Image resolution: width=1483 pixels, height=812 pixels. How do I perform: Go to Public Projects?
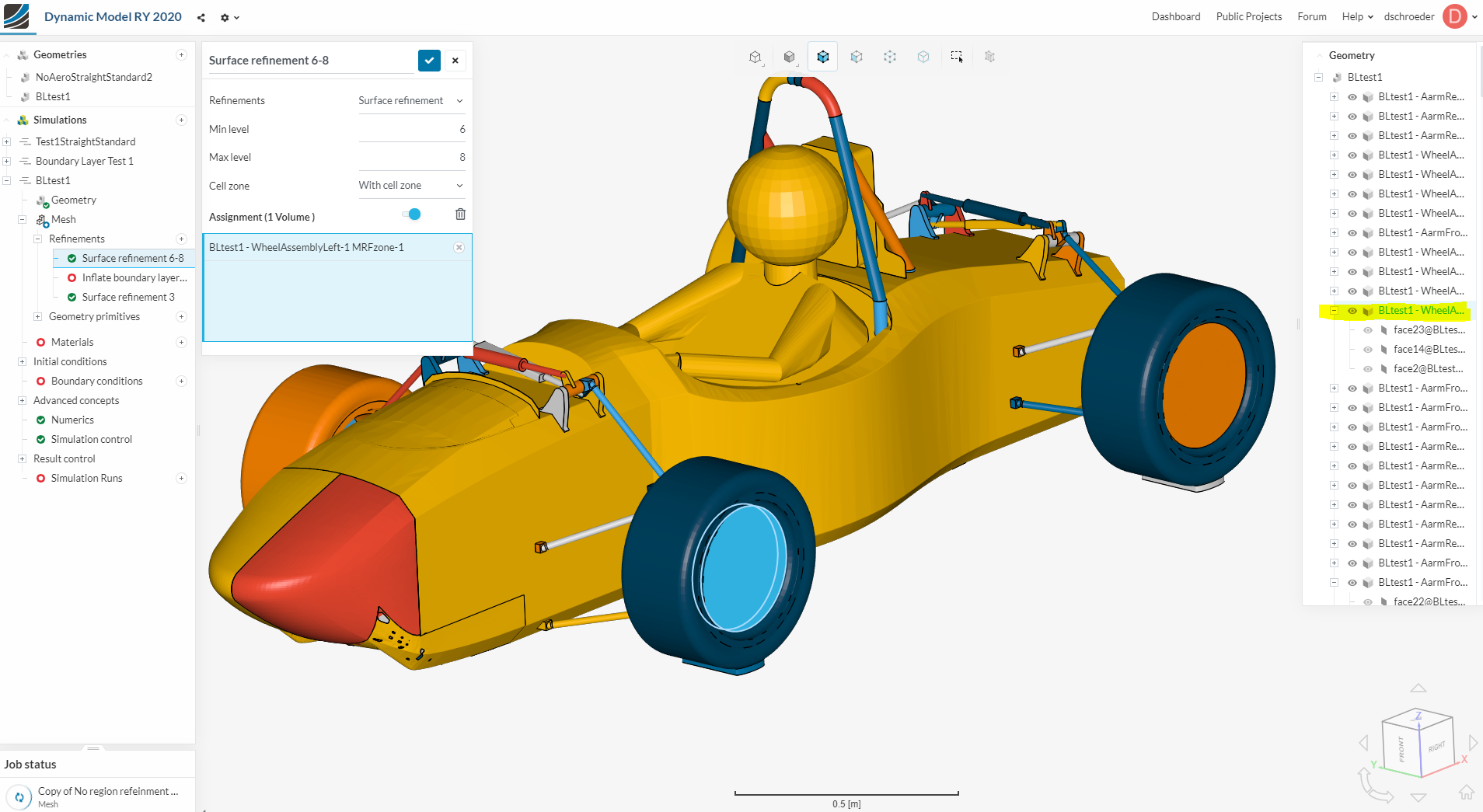pos(1248,16)
